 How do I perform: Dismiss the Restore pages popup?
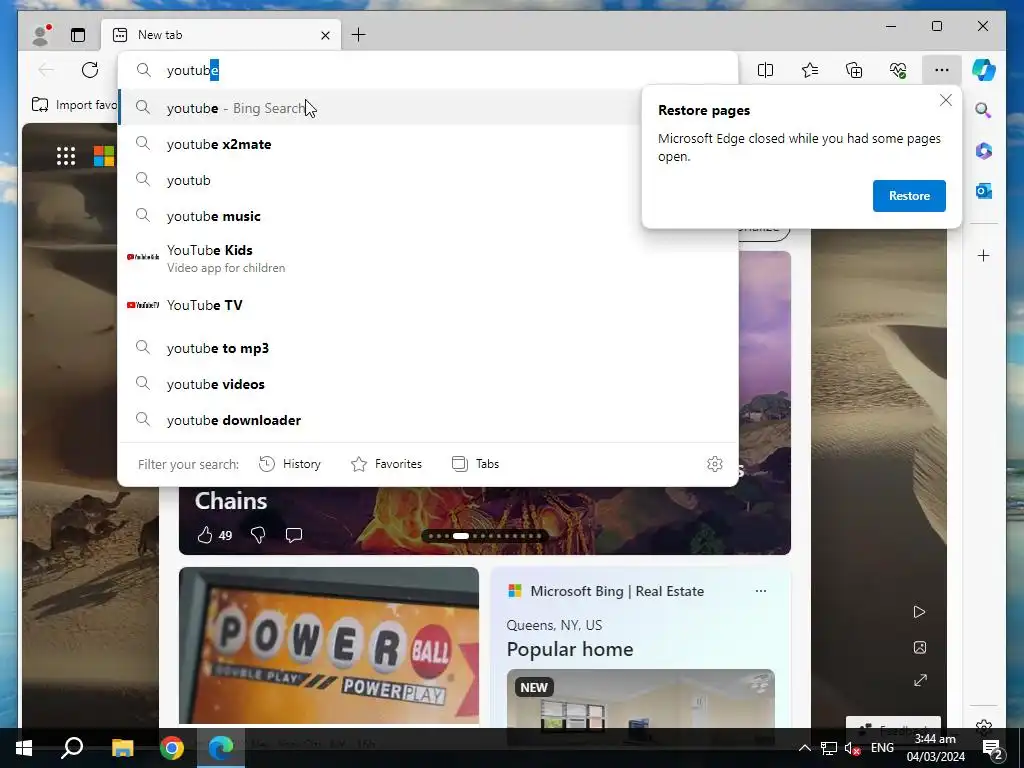(x=946, y=101)
